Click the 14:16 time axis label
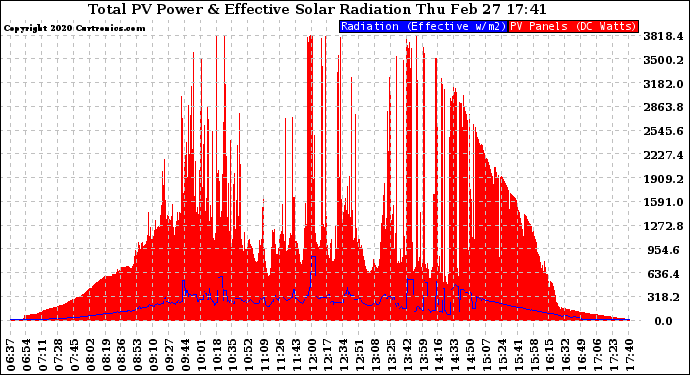Screen dimensions: 690x375 click(439, 355)
